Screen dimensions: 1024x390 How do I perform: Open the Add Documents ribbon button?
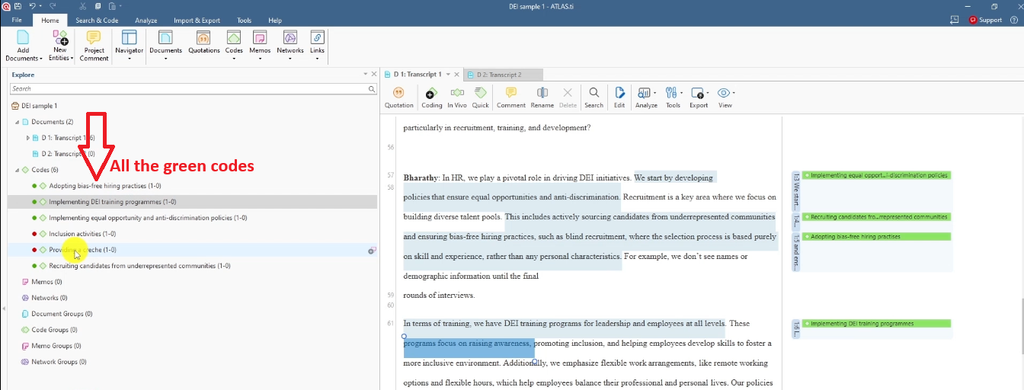[x=23, y=45]
